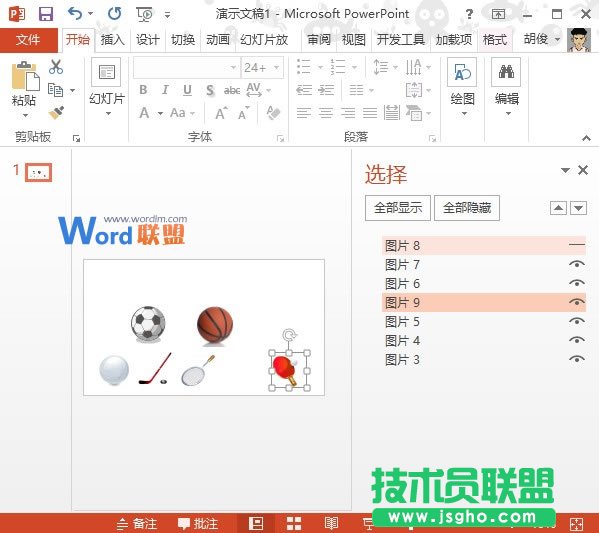Collapse the ribbon with the chevron
599x533 pixels.
click(586, 138)
